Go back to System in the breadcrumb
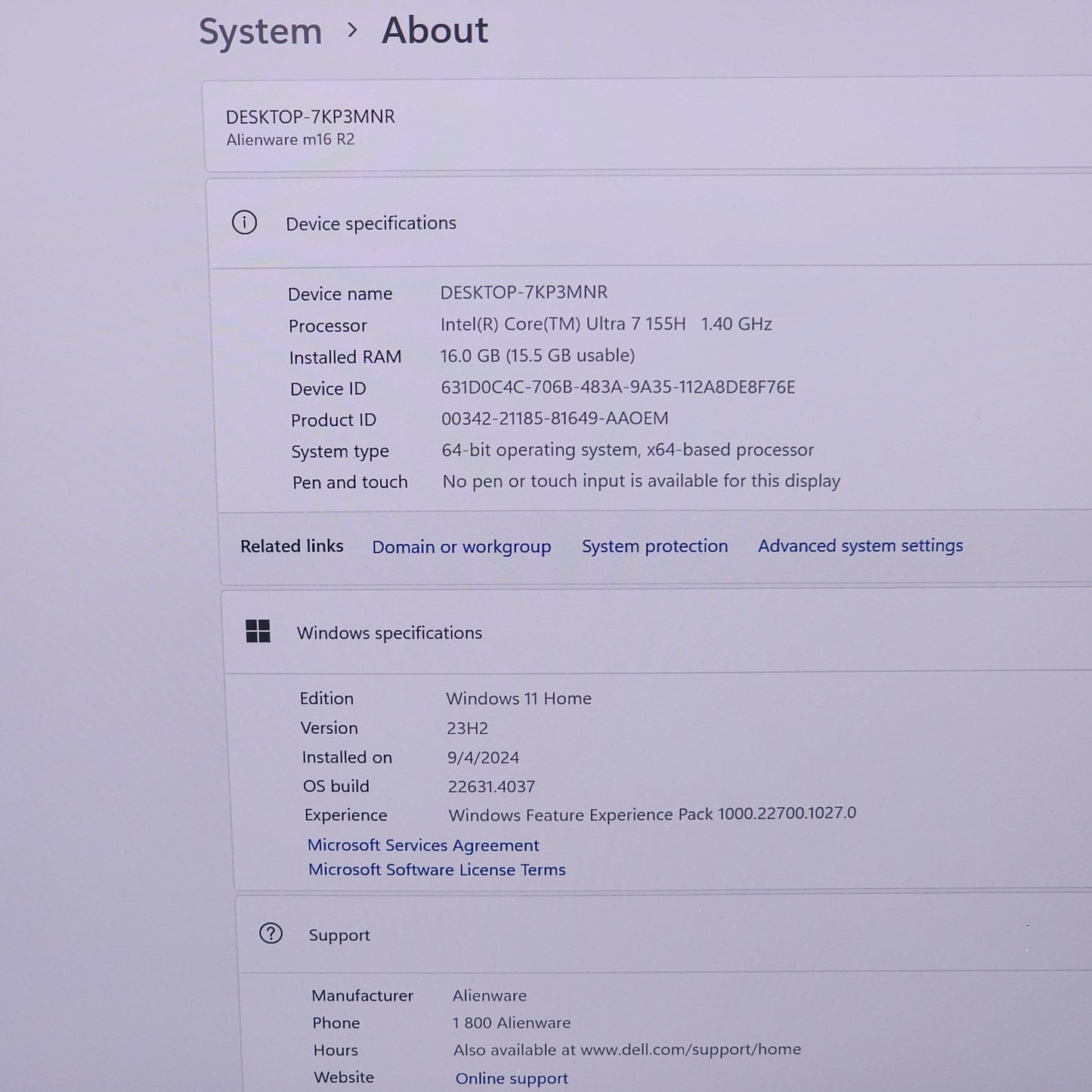The image size is (1092, 1092). pyautogui.click(x=260, y=32)
